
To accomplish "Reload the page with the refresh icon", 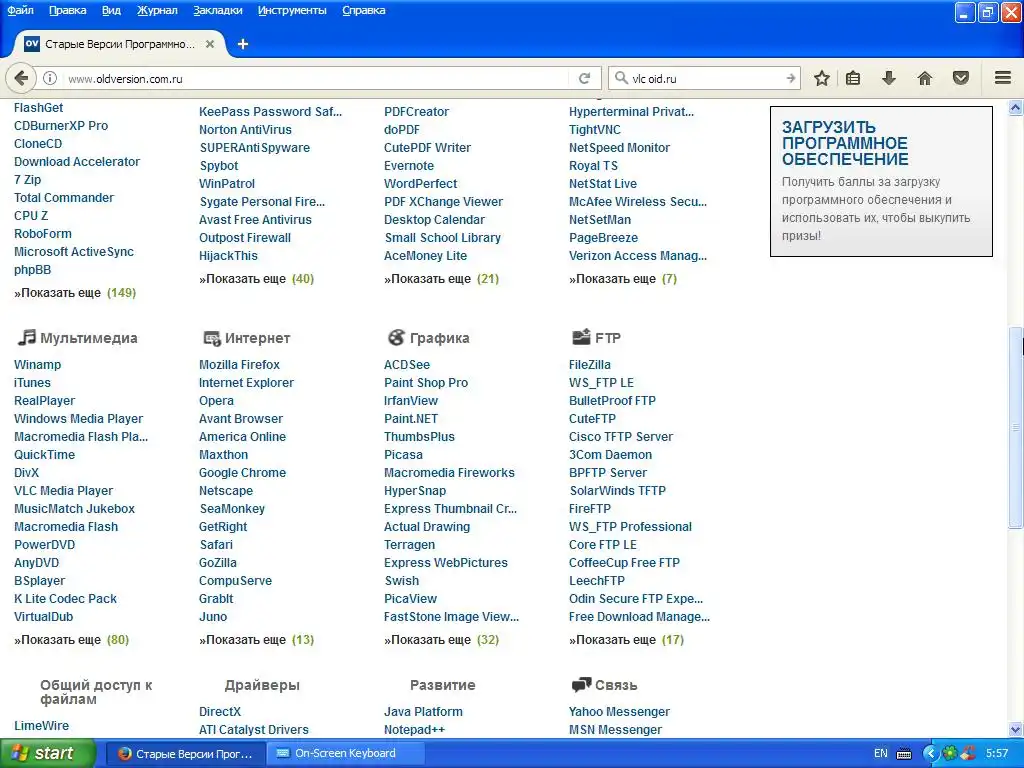I will pyautogui.click(x=584, y=78).
